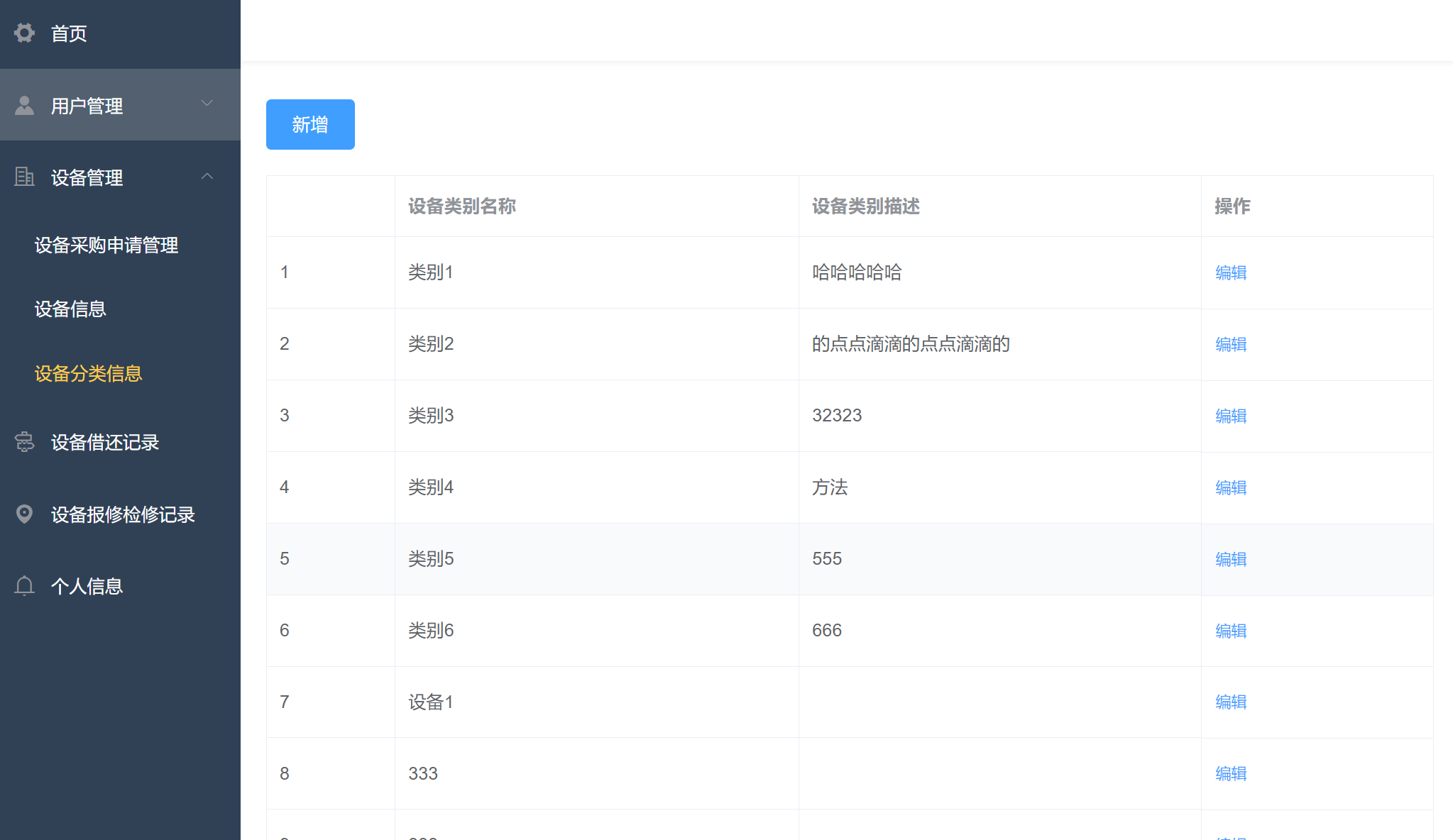Open the 个人信息 sidebar entry
Viewport: 1453px width, 840px height.
click(x=86, y=585)
